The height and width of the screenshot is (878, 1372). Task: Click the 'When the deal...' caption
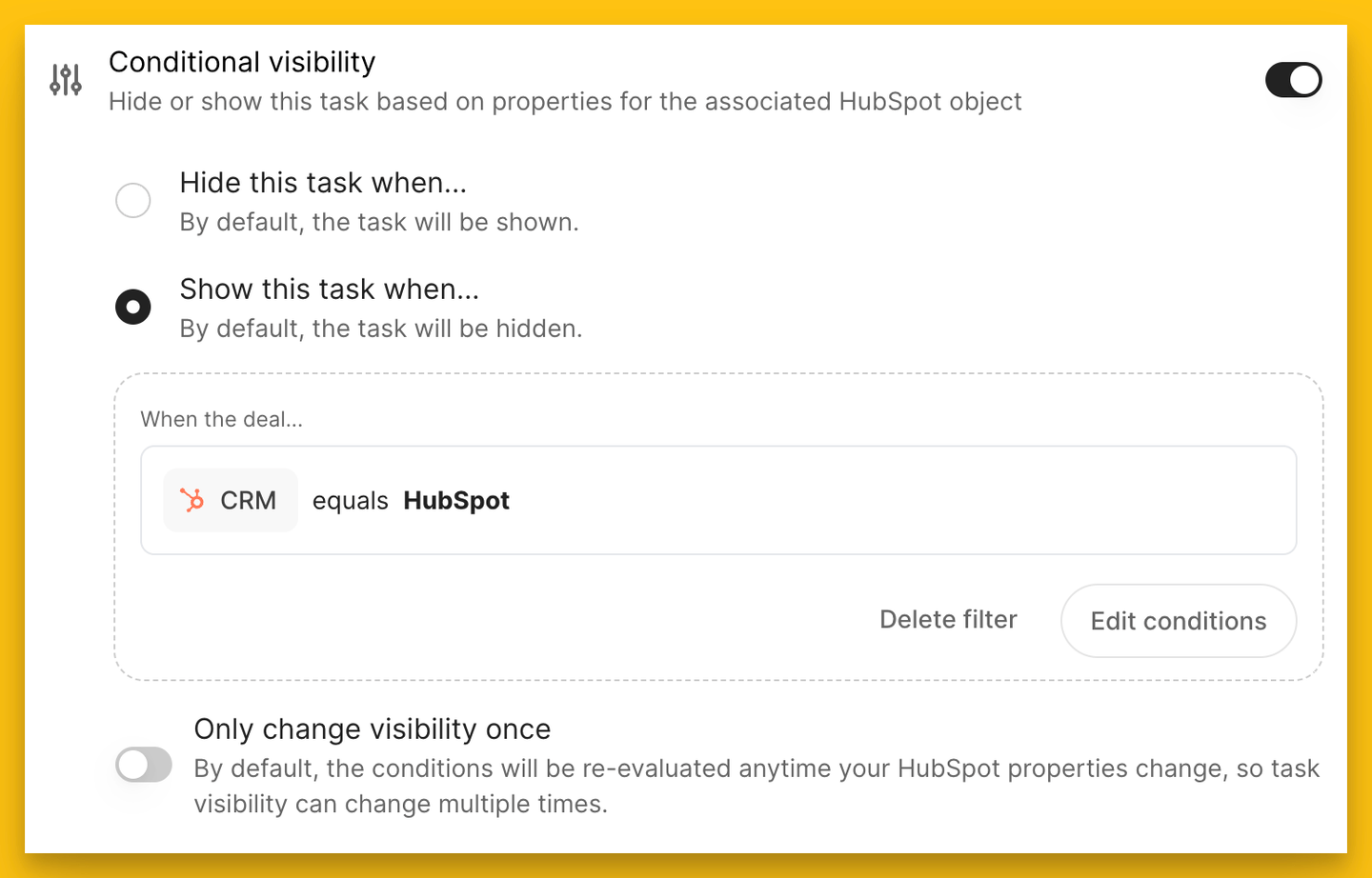[x=222, y=420]
